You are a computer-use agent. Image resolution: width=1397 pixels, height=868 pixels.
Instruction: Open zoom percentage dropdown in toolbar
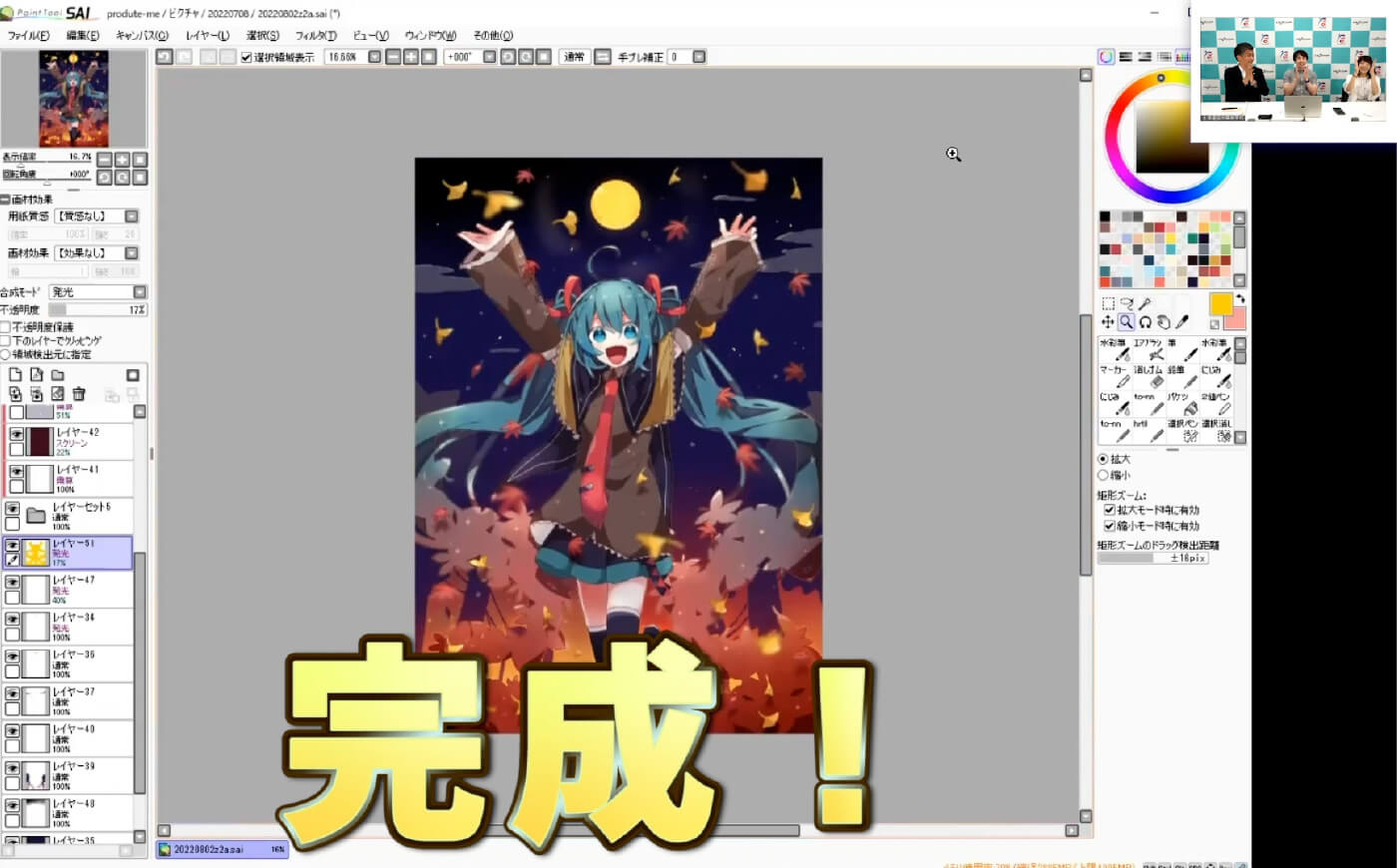pyautogui.click(x=374, y=57)
